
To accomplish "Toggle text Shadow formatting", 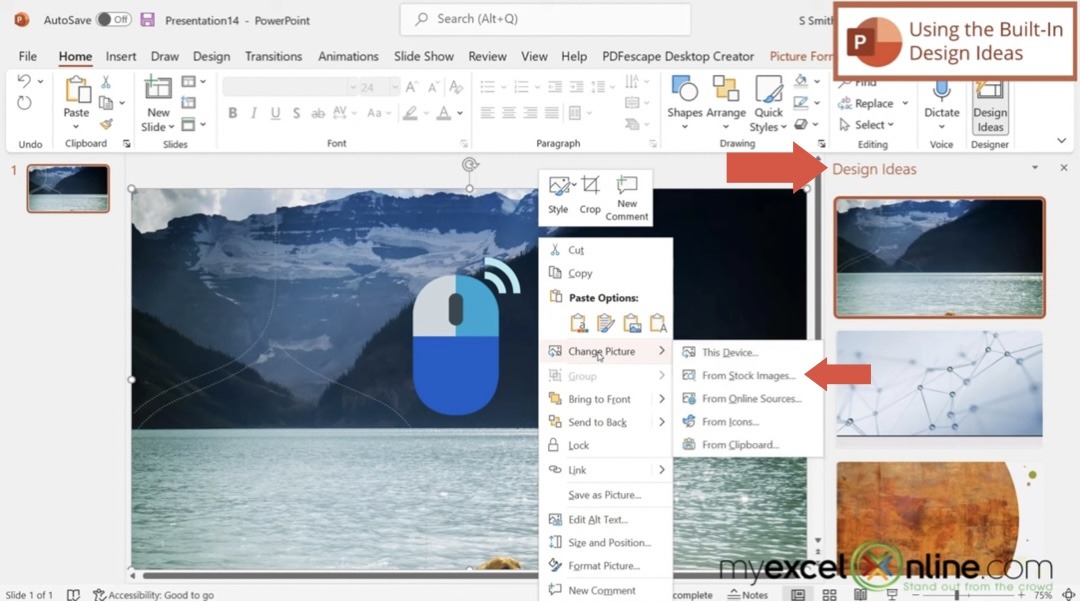I will pyautogui.click(x=296, y=113).
